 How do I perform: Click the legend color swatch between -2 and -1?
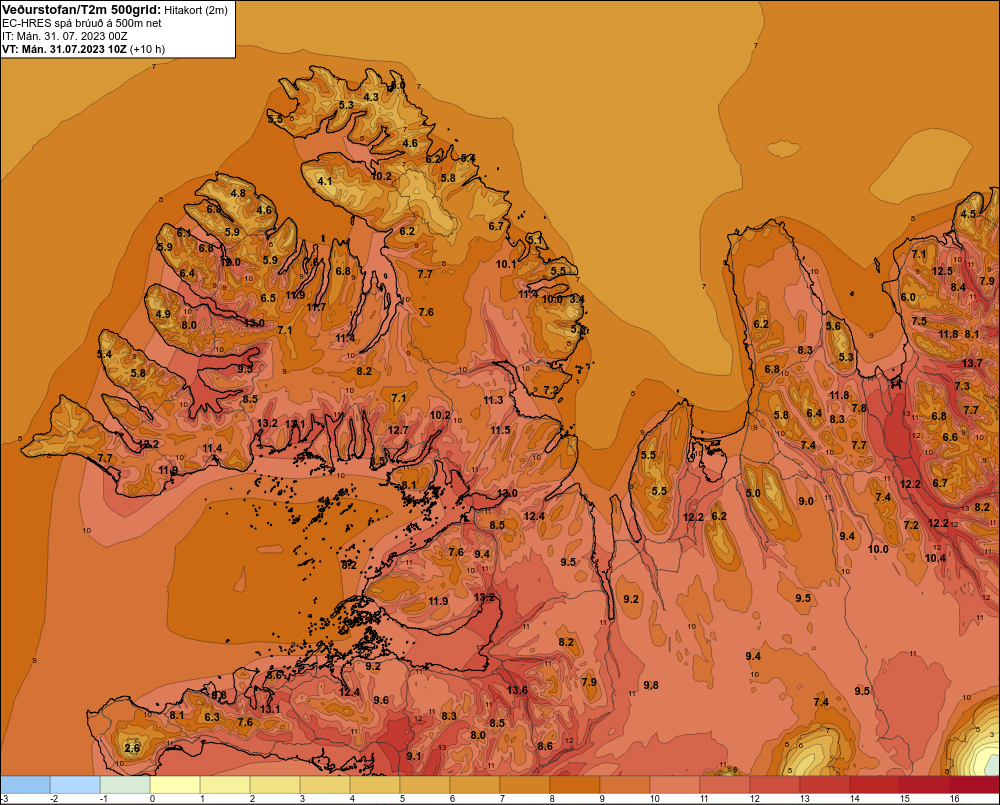[75, 785]
